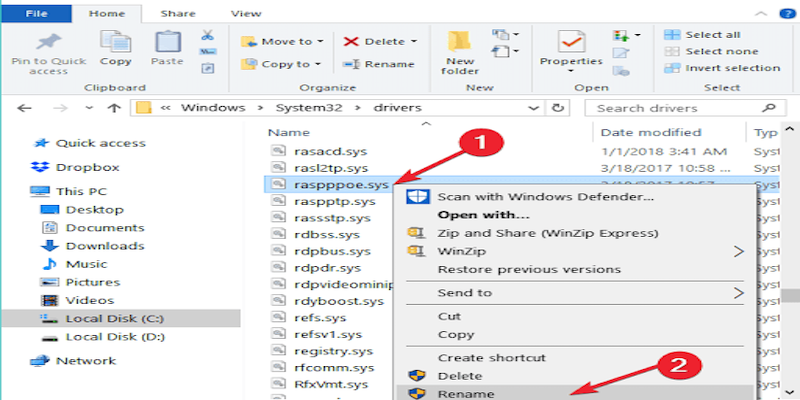Select Network in navigation pane
This screenshot has width=800, height=400.
point(86,361)
